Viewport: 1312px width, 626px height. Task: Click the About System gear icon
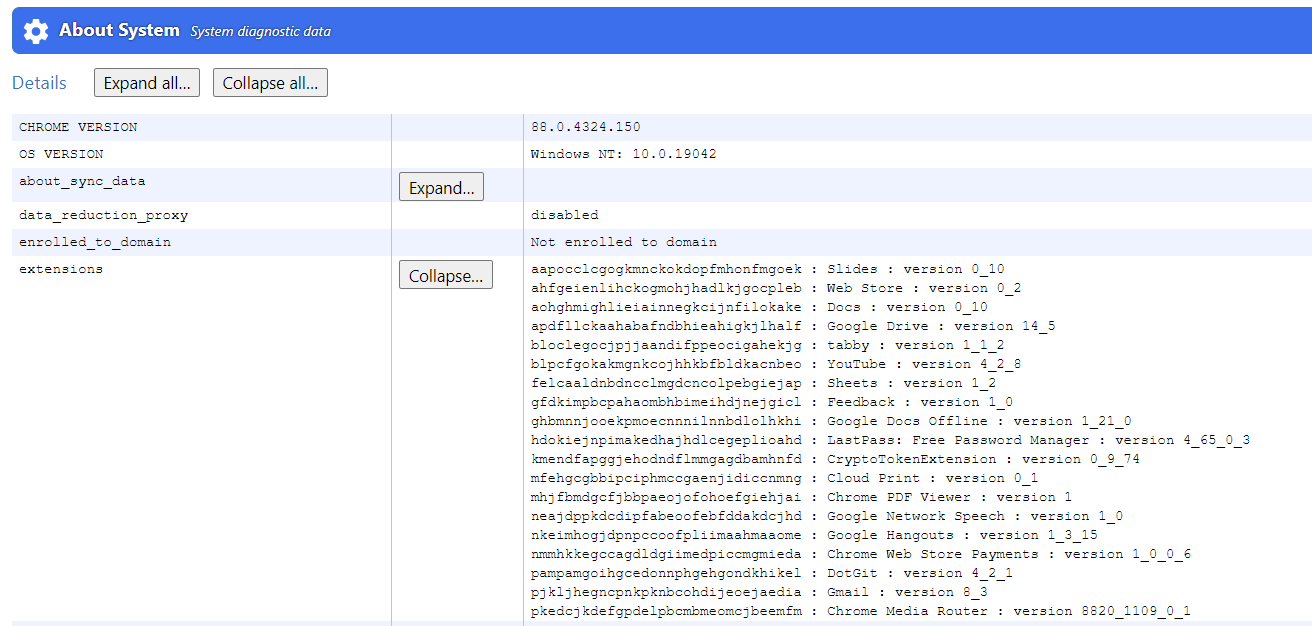tap(36, 31)
